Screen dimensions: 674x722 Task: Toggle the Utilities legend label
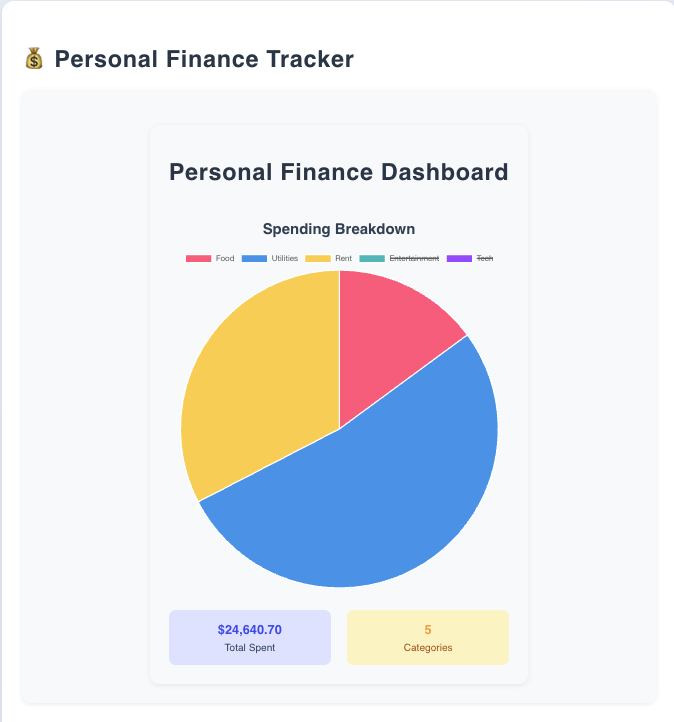(x=285, y=258)
